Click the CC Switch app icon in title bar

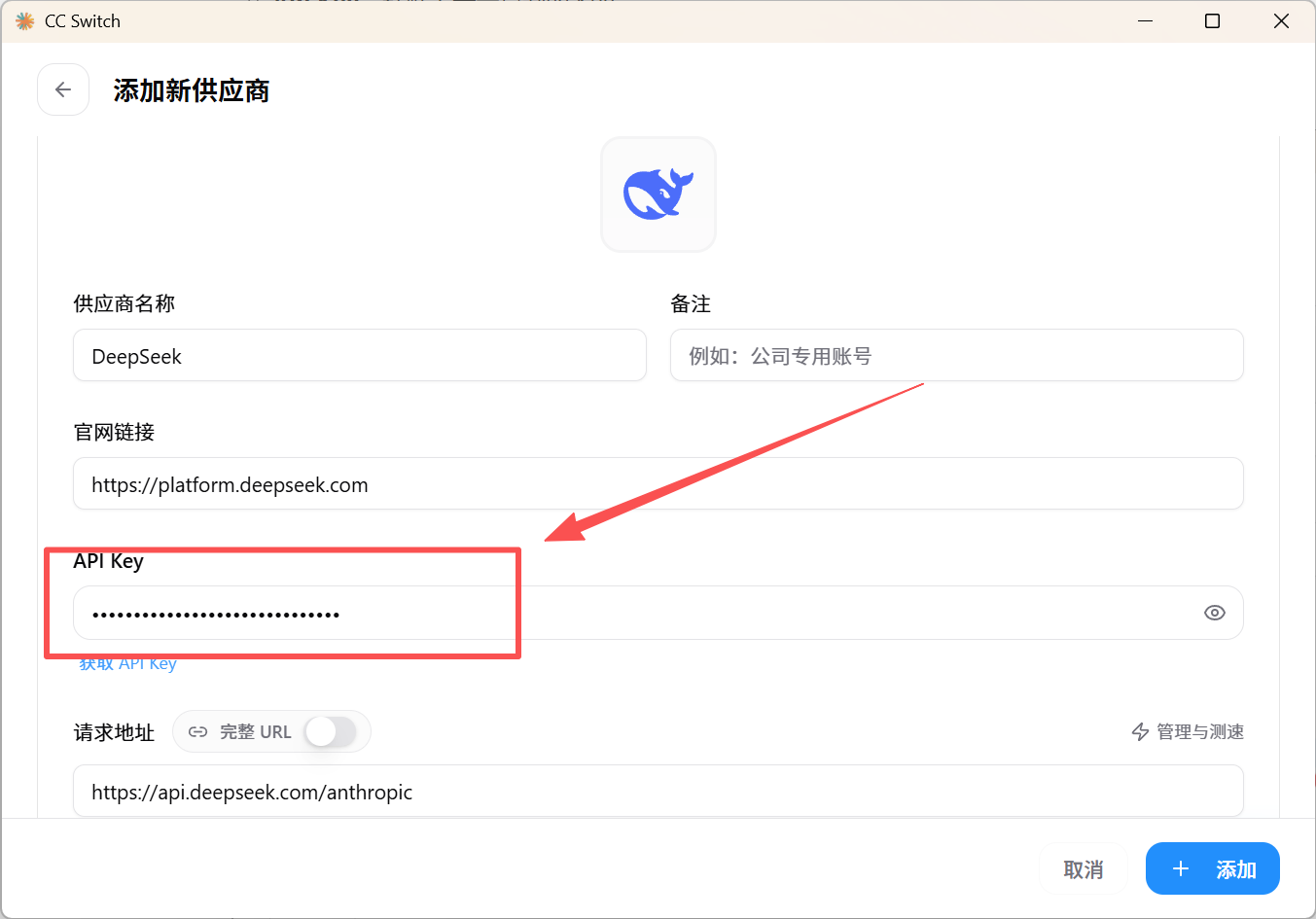[x=25, y=21]
